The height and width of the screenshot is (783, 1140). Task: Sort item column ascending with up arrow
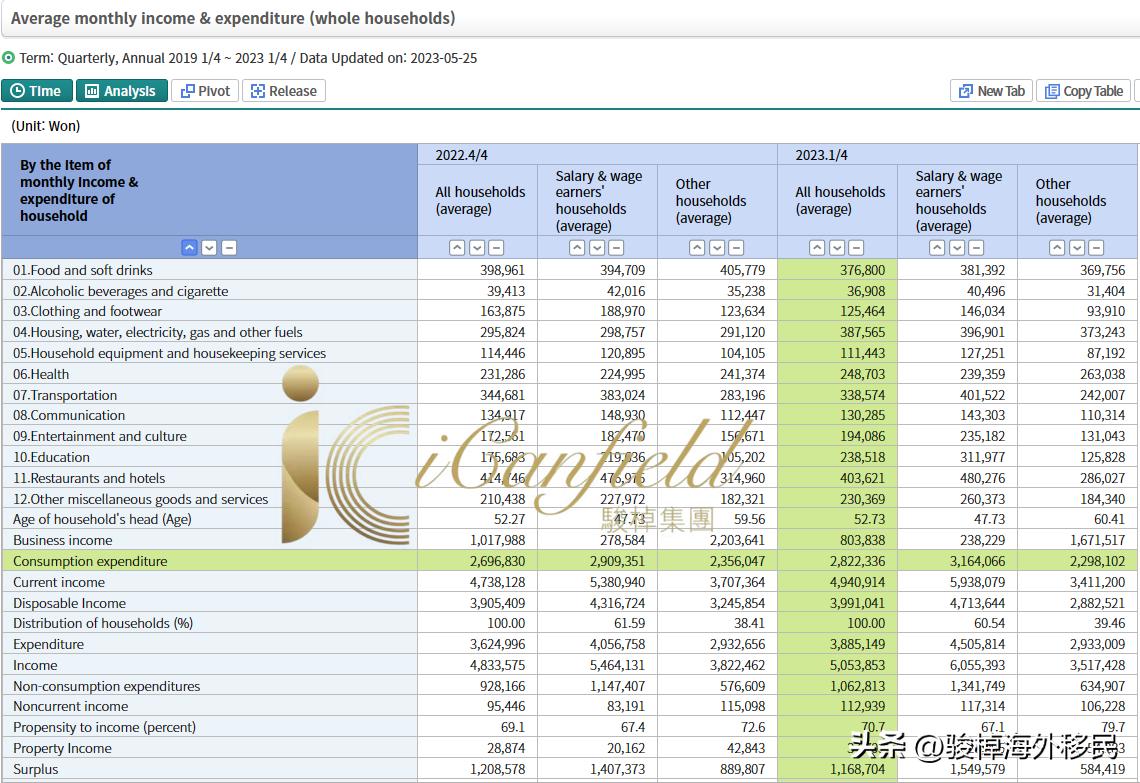(x=189, y=248)
